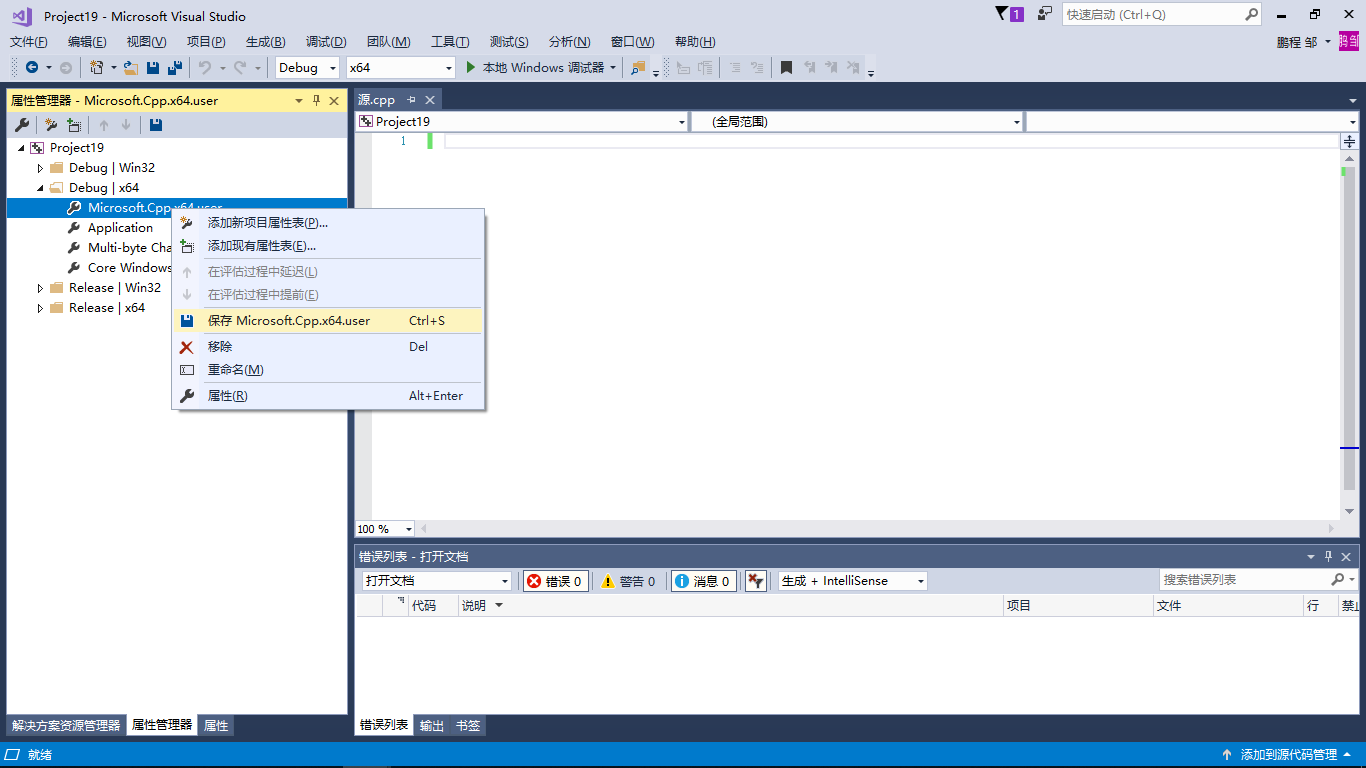Click the Save icon in Property Manager toolbar
Image resolution: width=1366 pixels, height=768 pixels.
[156, 124]
